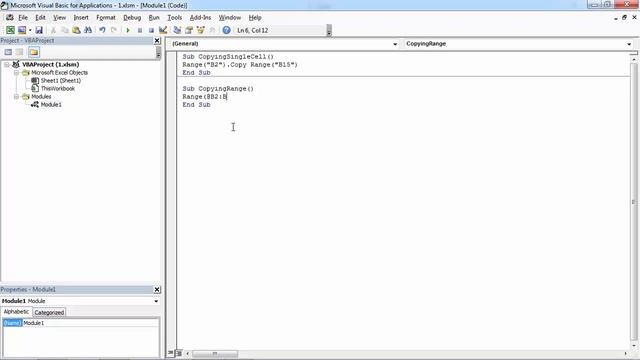Open the Debug menu

coord(132,18)
